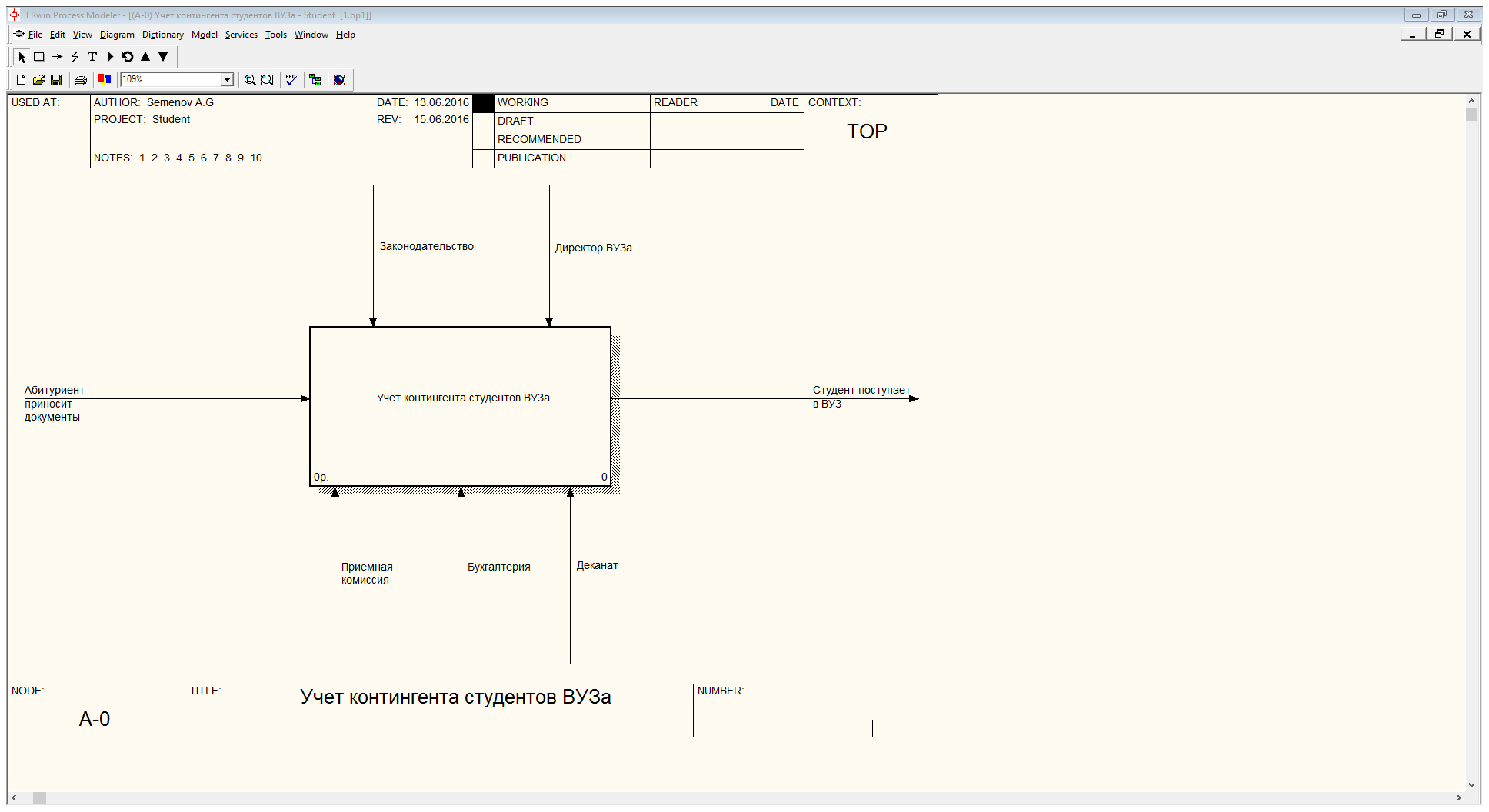Image resolution: width=1489 pixels, height=812 pixels.
Task: Open the Edit menu
Action: [58, 35]
